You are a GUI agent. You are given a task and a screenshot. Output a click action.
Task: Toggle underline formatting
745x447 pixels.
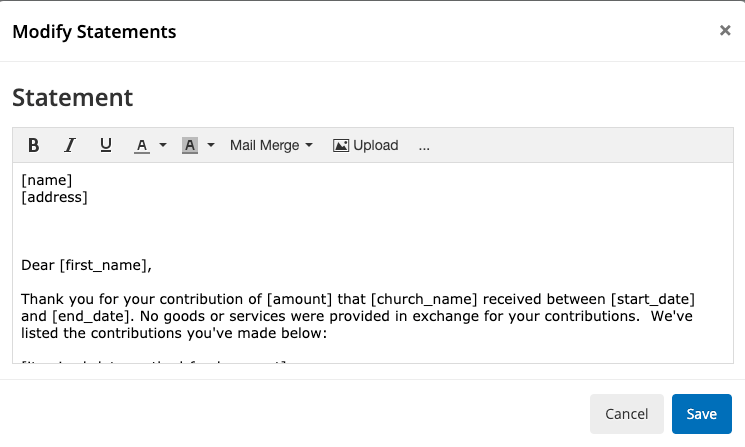click(106, 145)
